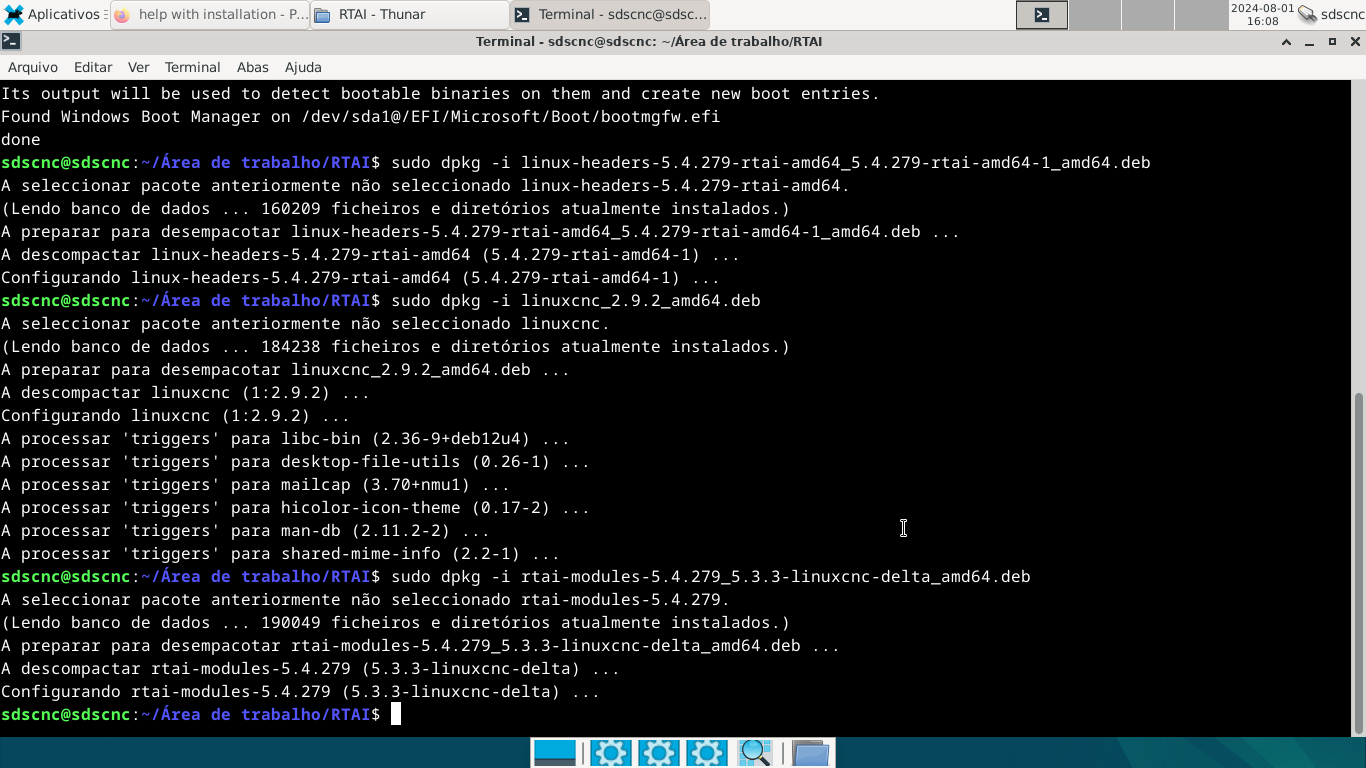The width and height of the screenshot is (1366, 768).
Task: Click the 'sudo dpkg -i rtai-modules-5.4.279' command
Action: click(x=711, y=577)
